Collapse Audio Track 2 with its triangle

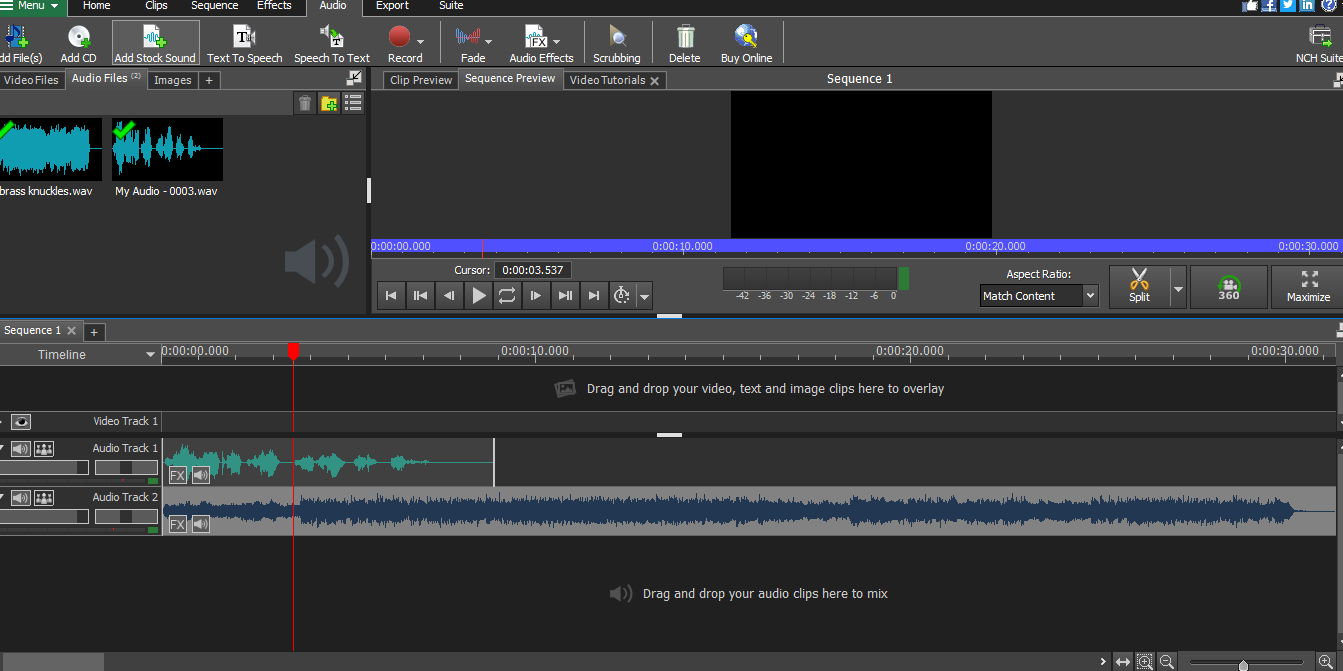coord(2,497)
